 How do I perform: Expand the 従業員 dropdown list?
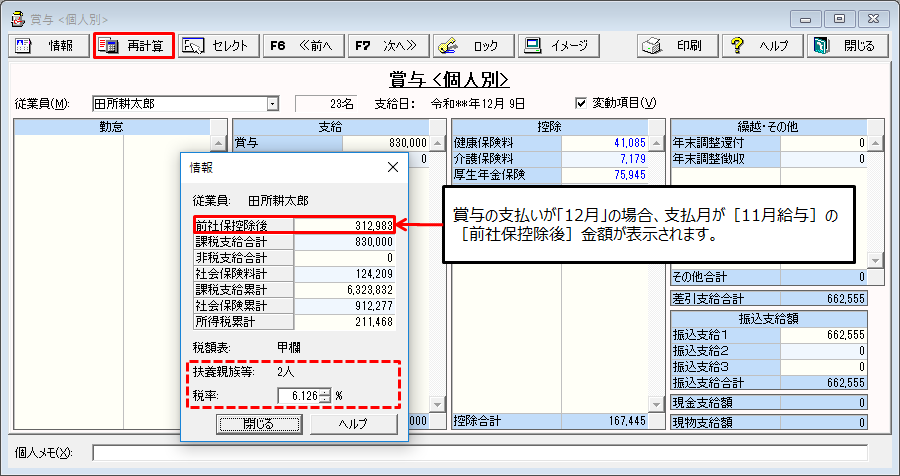pos(272,103)
